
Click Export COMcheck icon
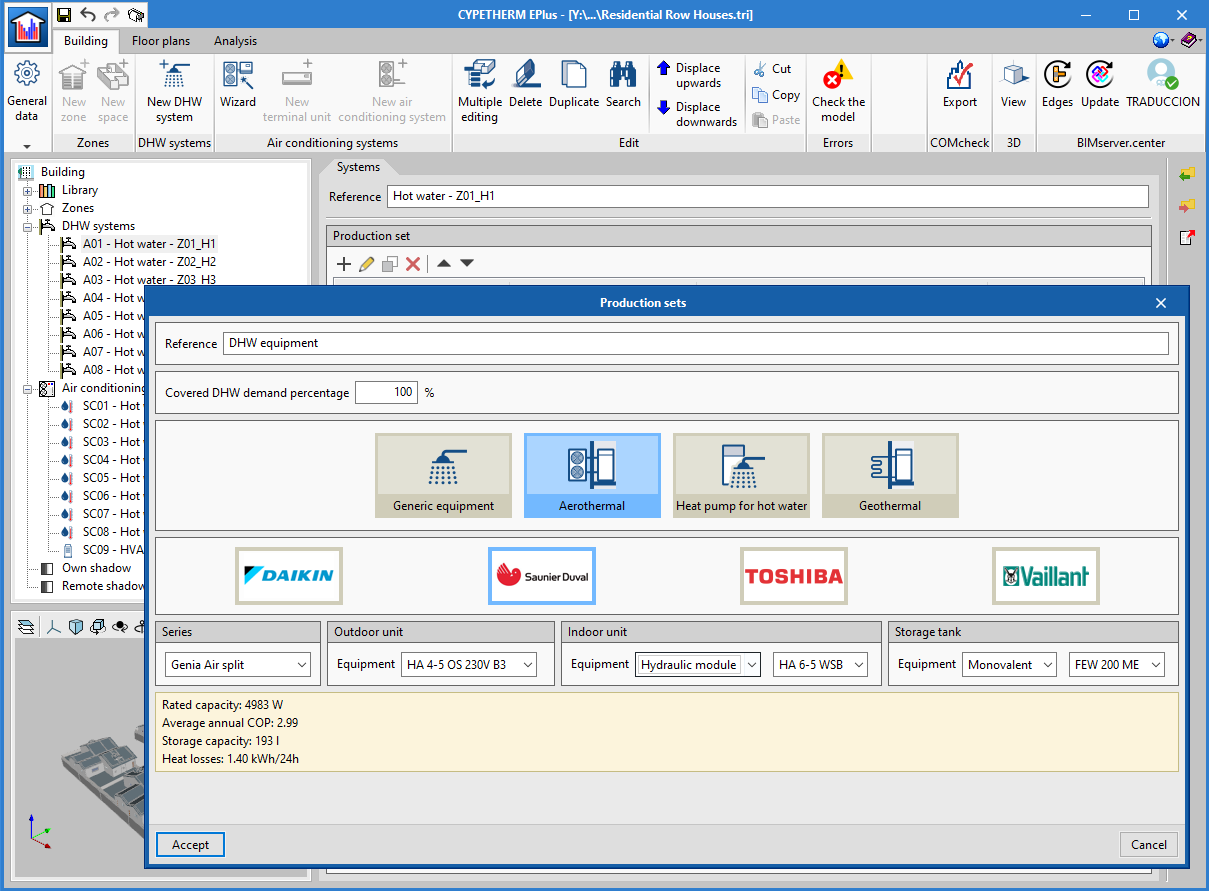[x=960, y=85]
